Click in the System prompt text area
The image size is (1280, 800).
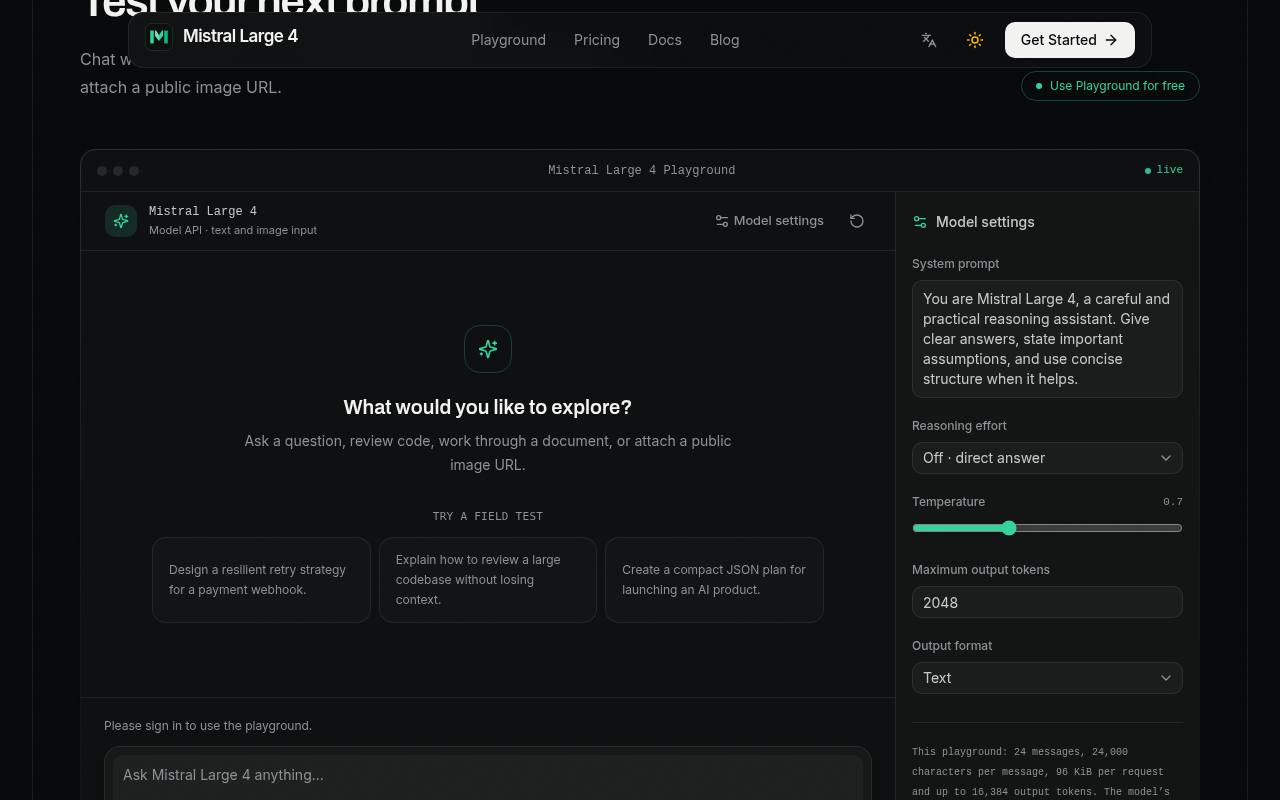click(1047, 339)
